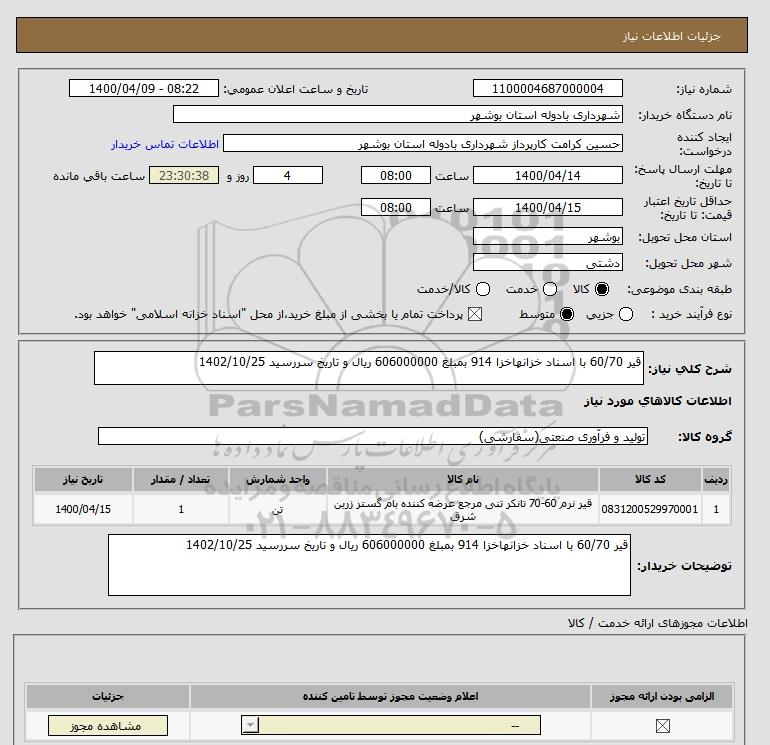This screenshot has height=745, width=770.
Task: Click the request creator field حسین کرامت
Action: point(423,144)
